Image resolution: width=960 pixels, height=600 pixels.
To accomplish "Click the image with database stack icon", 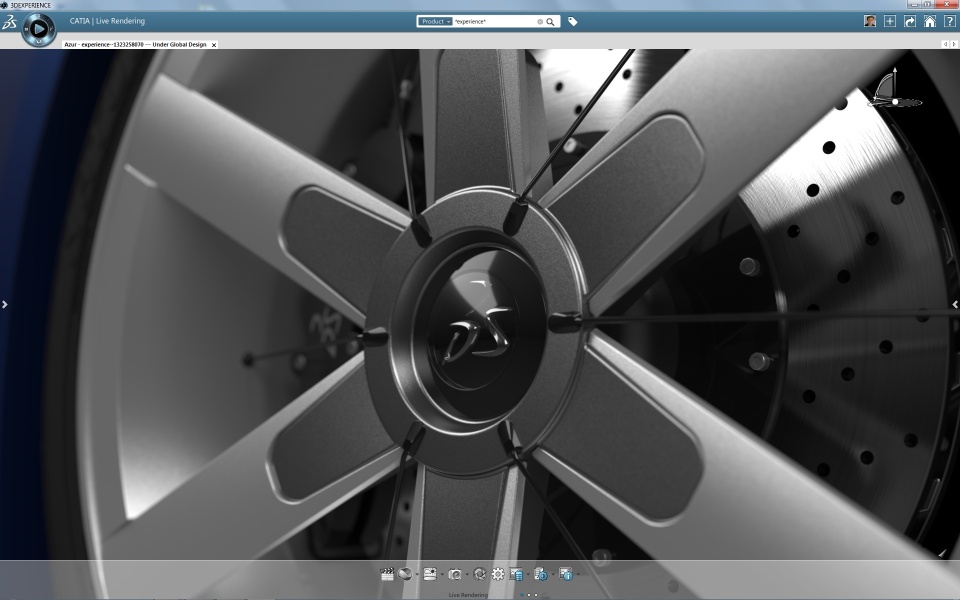I will 516,574.
